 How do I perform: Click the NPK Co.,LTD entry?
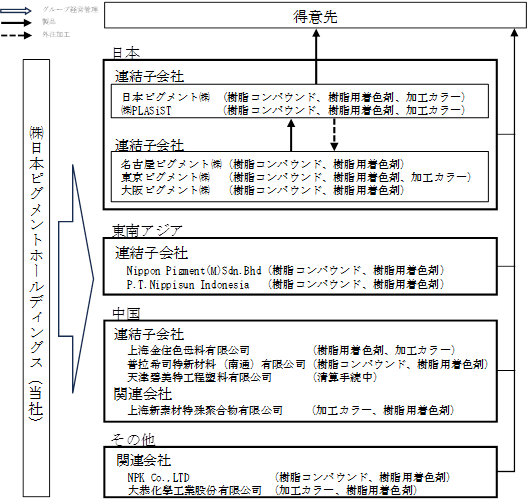click(x=159, y=477)
